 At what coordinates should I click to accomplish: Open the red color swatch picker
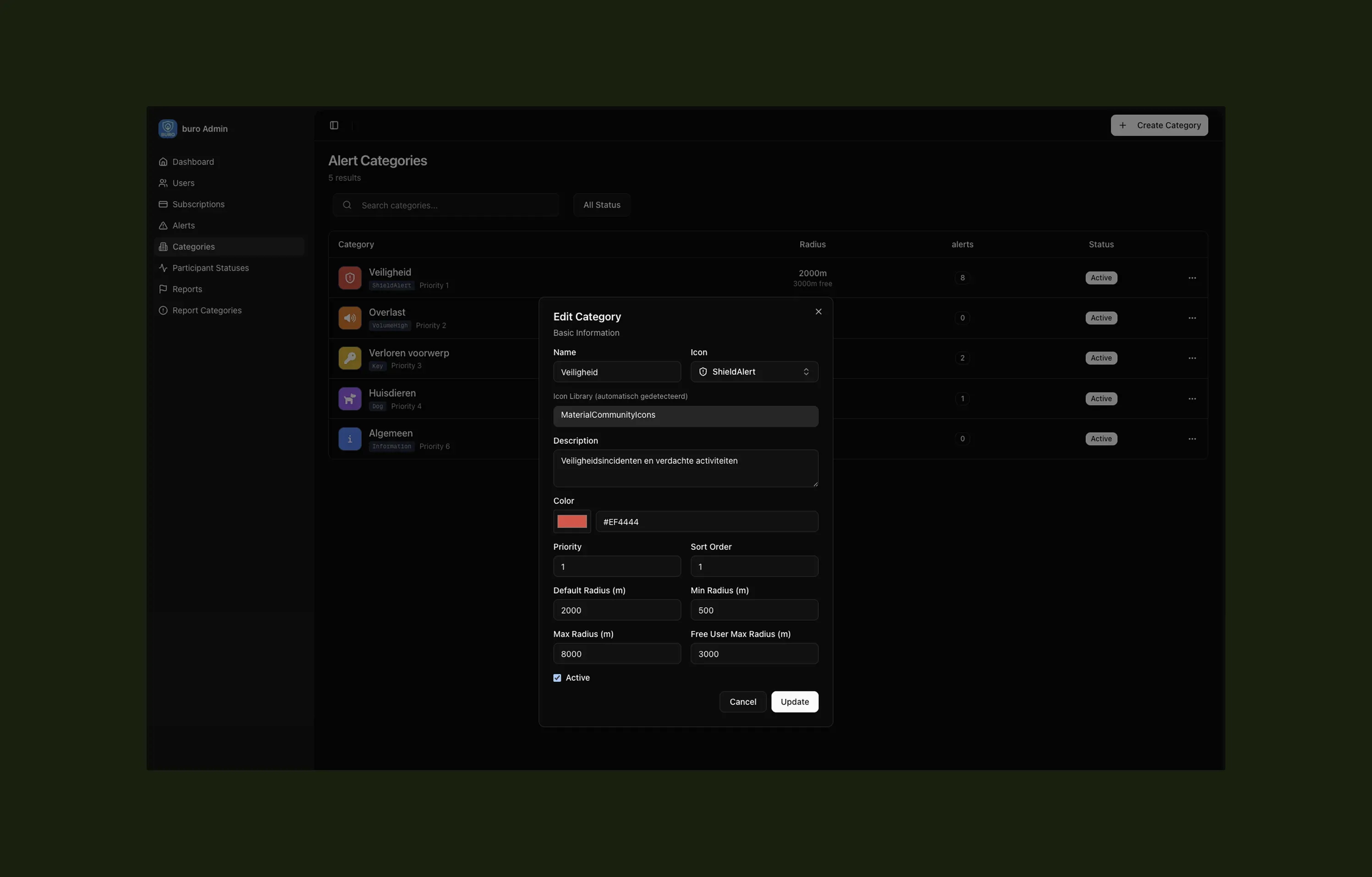(x=571, y=521)
